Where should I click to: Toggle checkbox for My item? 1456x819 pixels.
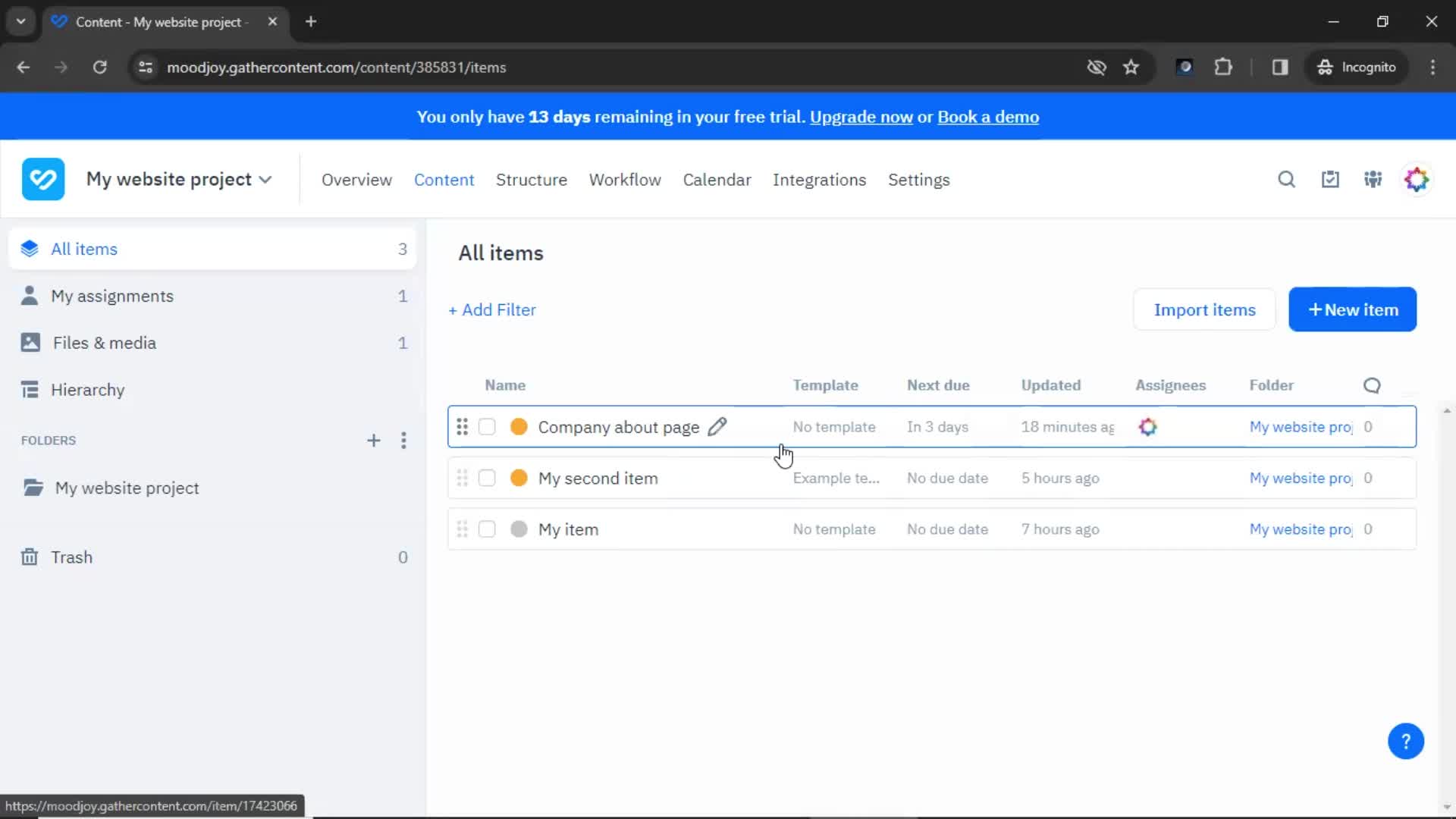[487, 529]
